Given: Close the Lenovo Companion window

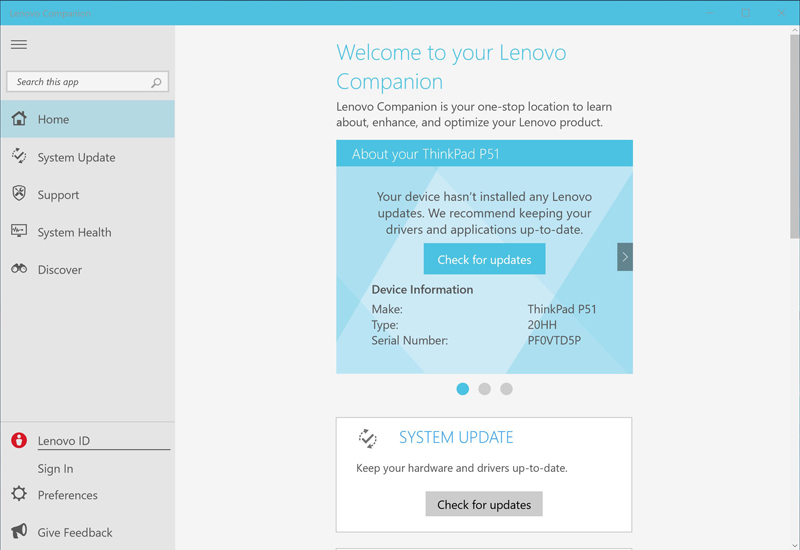Looking at the screenshot, I should point(781,13).
